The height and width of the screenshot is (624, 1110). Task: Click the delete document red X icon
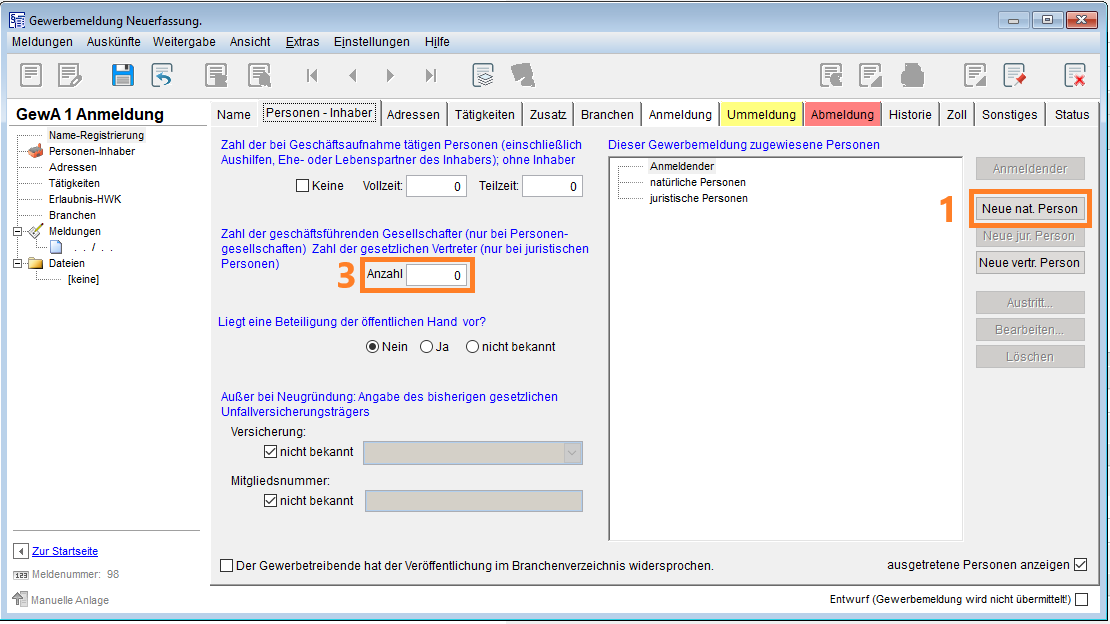point(1074,75)
